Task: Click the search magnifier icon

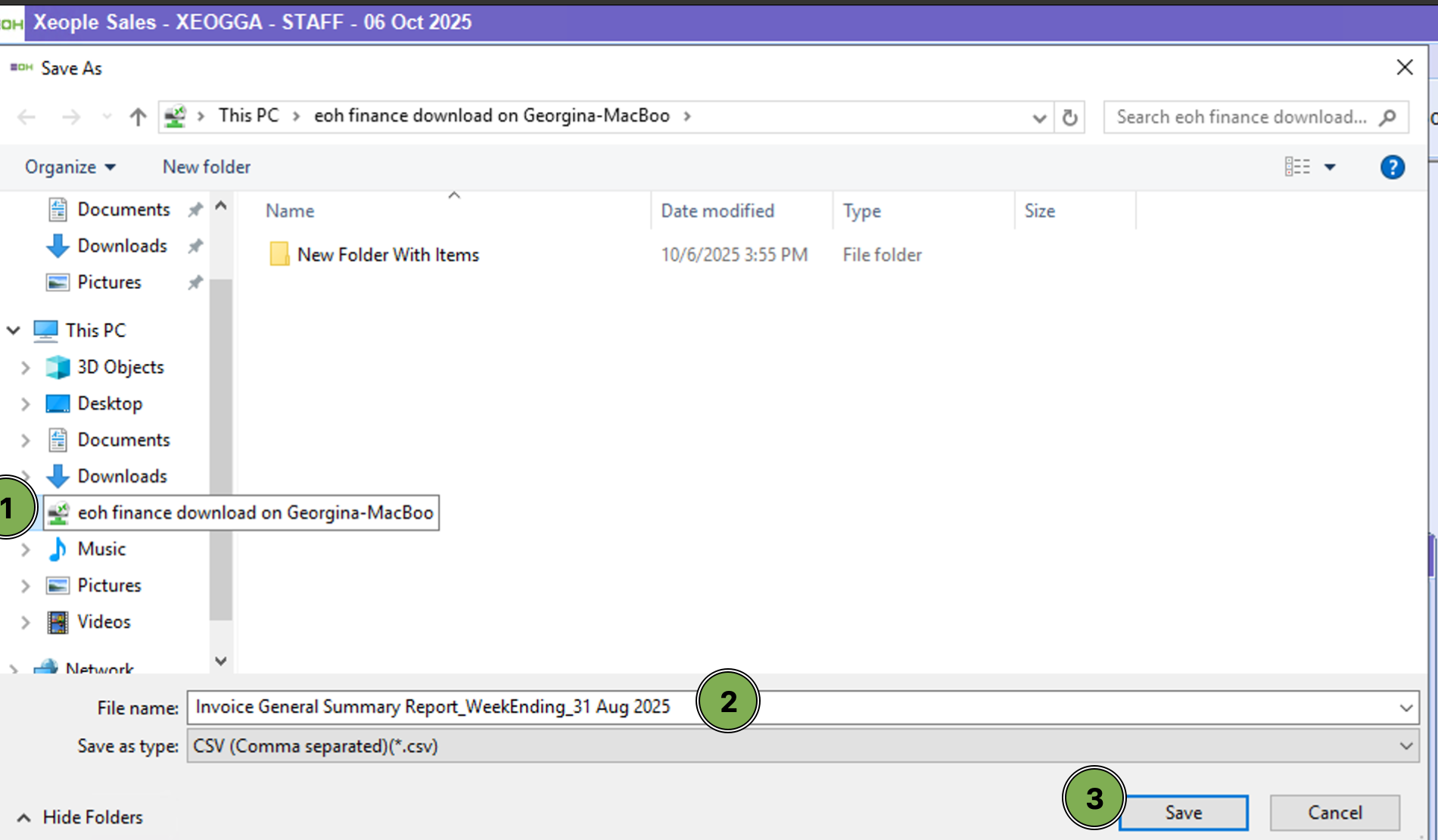Action: [x=1387, y=117]
